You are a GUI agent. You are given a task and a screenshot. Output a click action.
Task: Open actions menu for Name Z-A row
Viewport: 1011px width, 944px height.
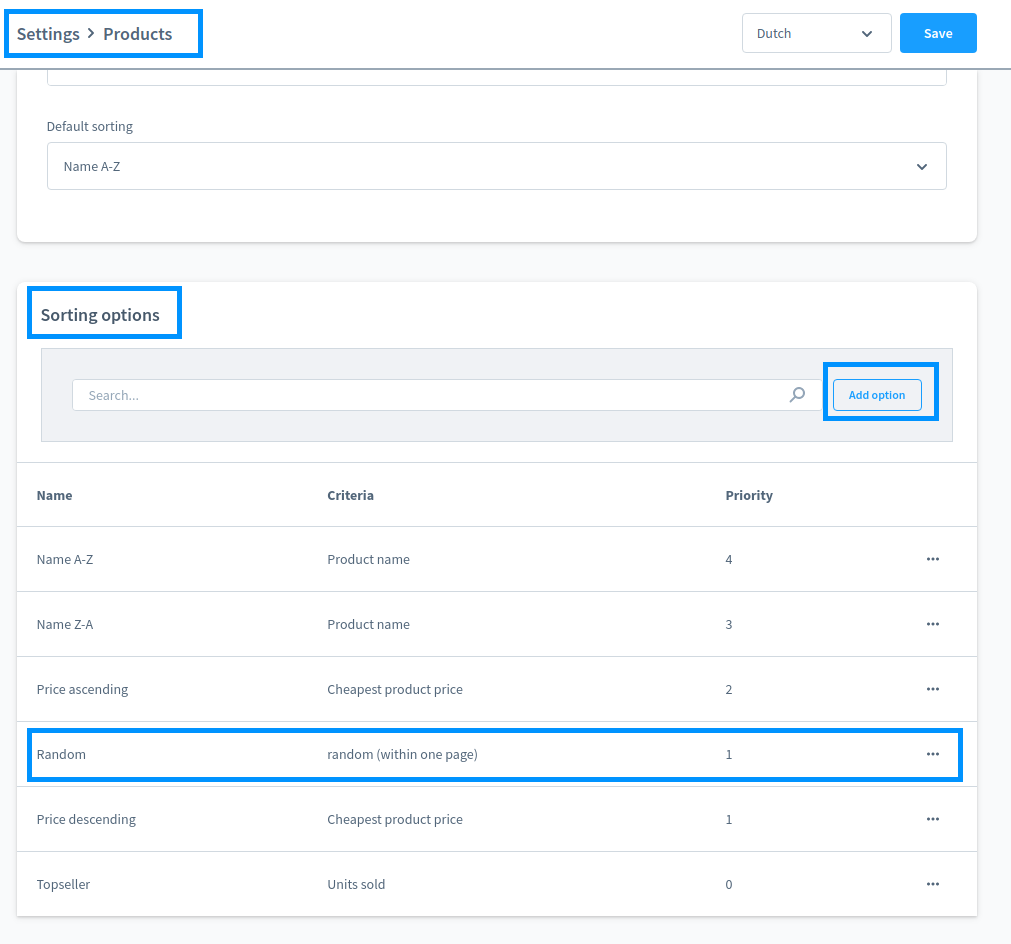[x=932, y=624]
